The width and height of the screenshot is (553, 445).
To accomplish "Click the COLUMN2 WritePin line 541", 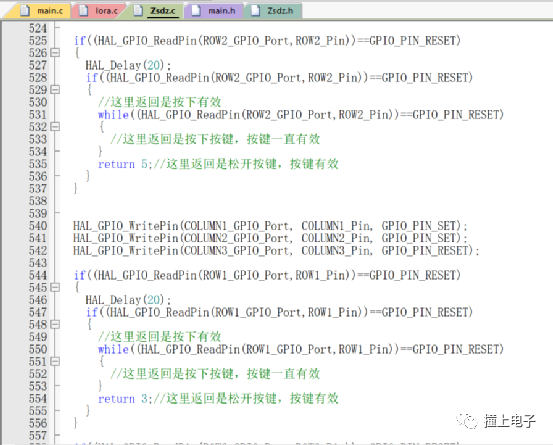I will [x=270, y=238].
